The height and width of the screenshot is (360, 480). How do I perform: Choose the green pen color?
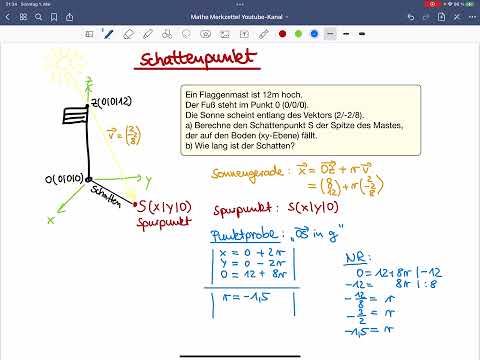(298, 34)
